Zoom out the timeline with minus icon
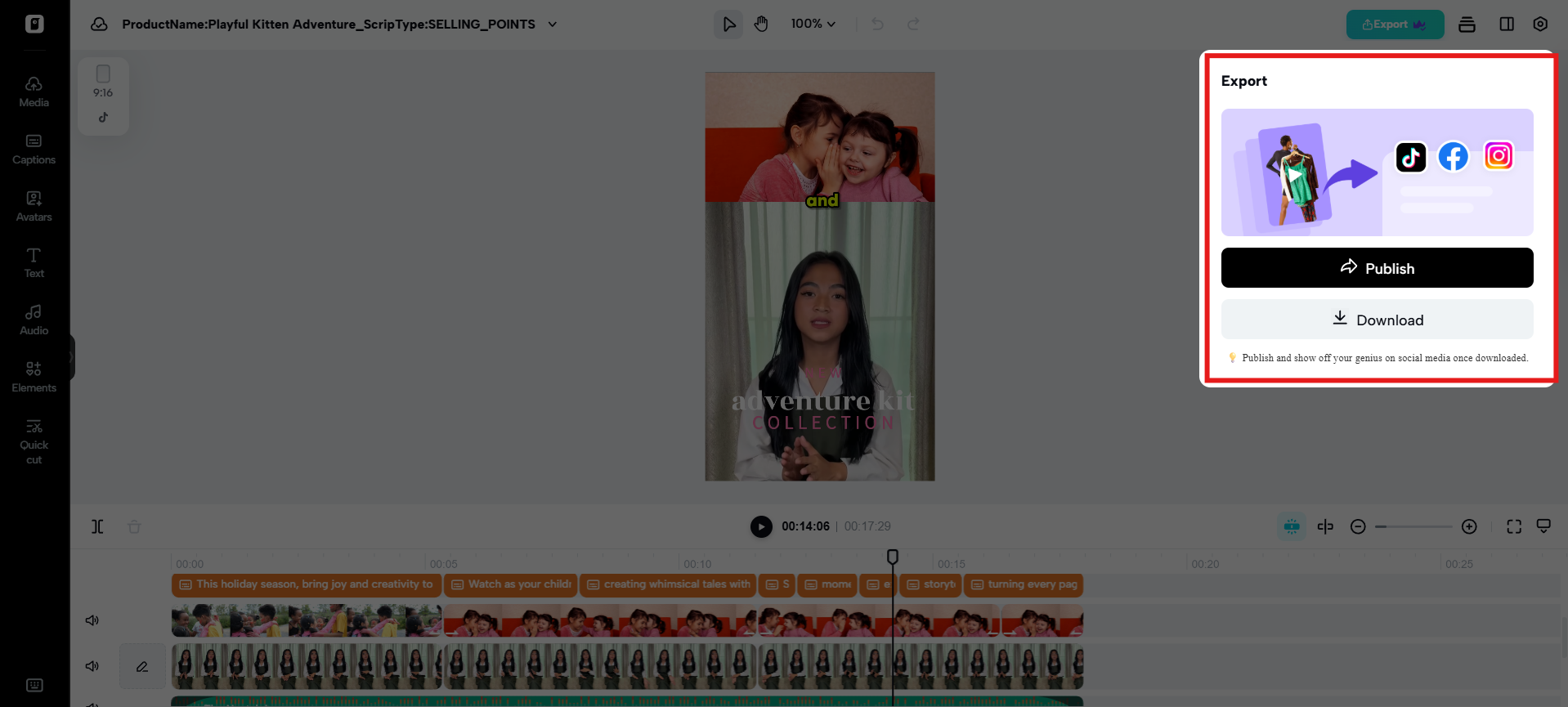This screenshot has height=707, width=1568. 1358,527
